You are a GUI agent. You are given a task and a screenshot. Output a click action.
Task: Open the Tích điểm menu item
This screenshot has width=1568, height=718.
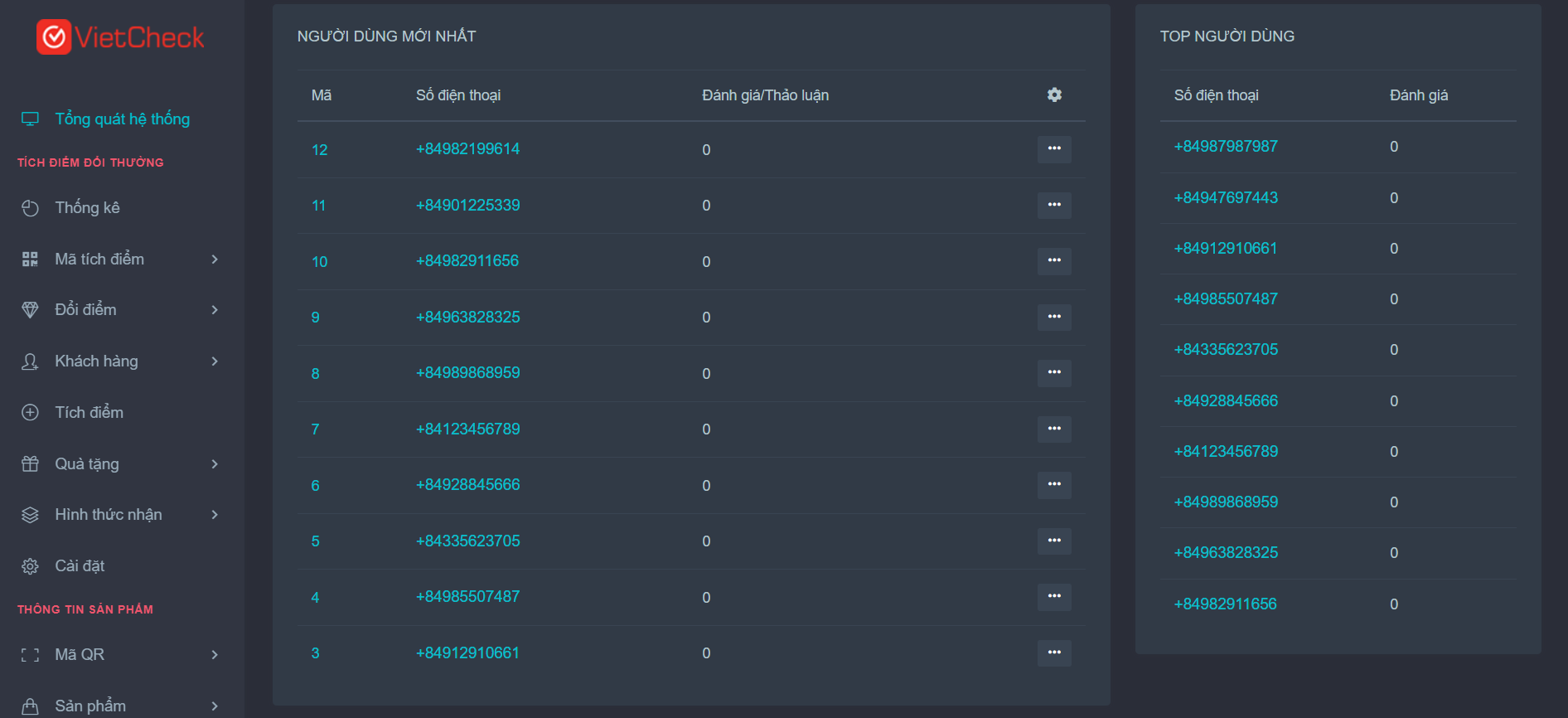pyautogui.click(x=89, y=413)
